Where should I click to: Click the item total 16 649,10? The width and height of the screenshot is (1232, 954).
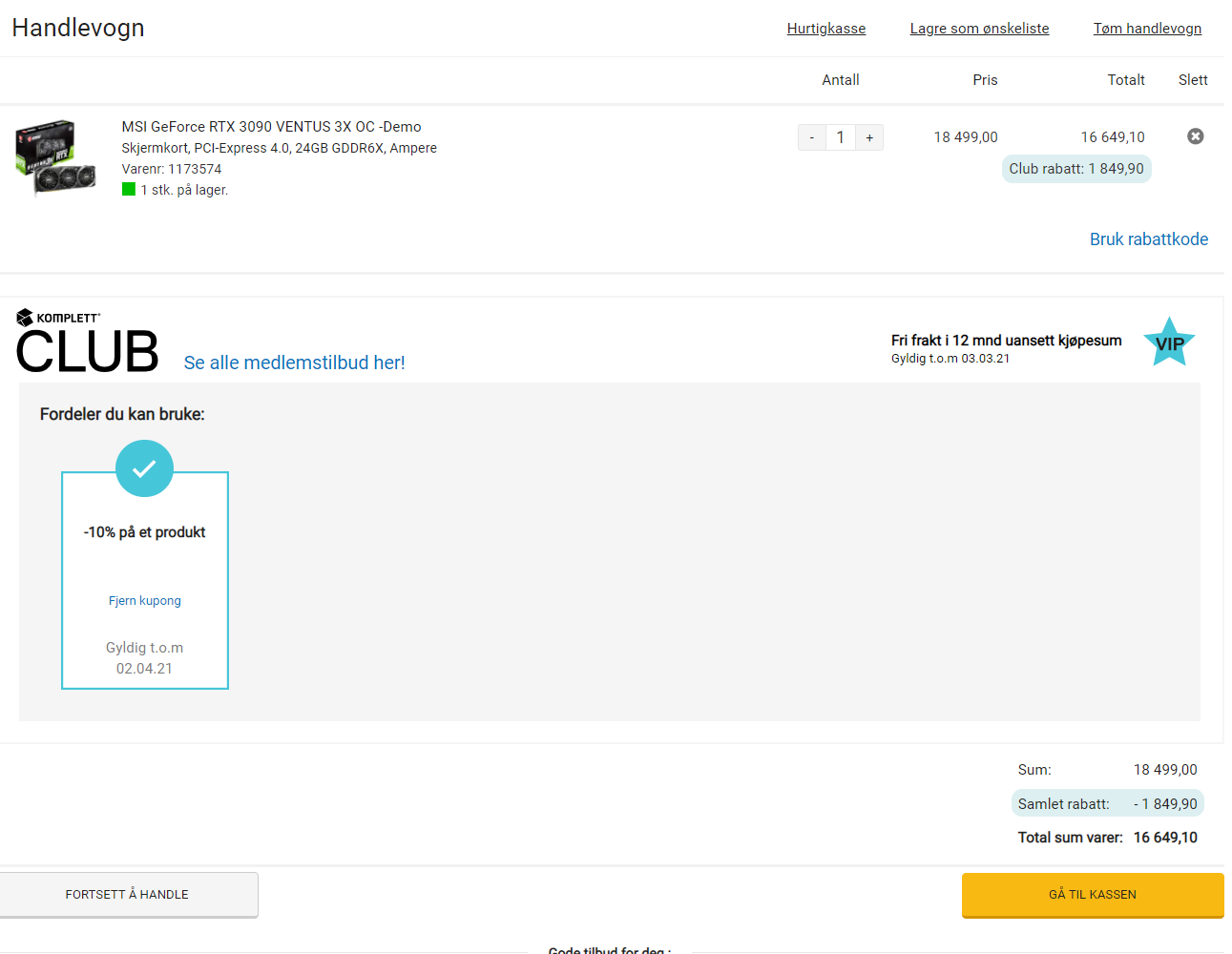1113,137
